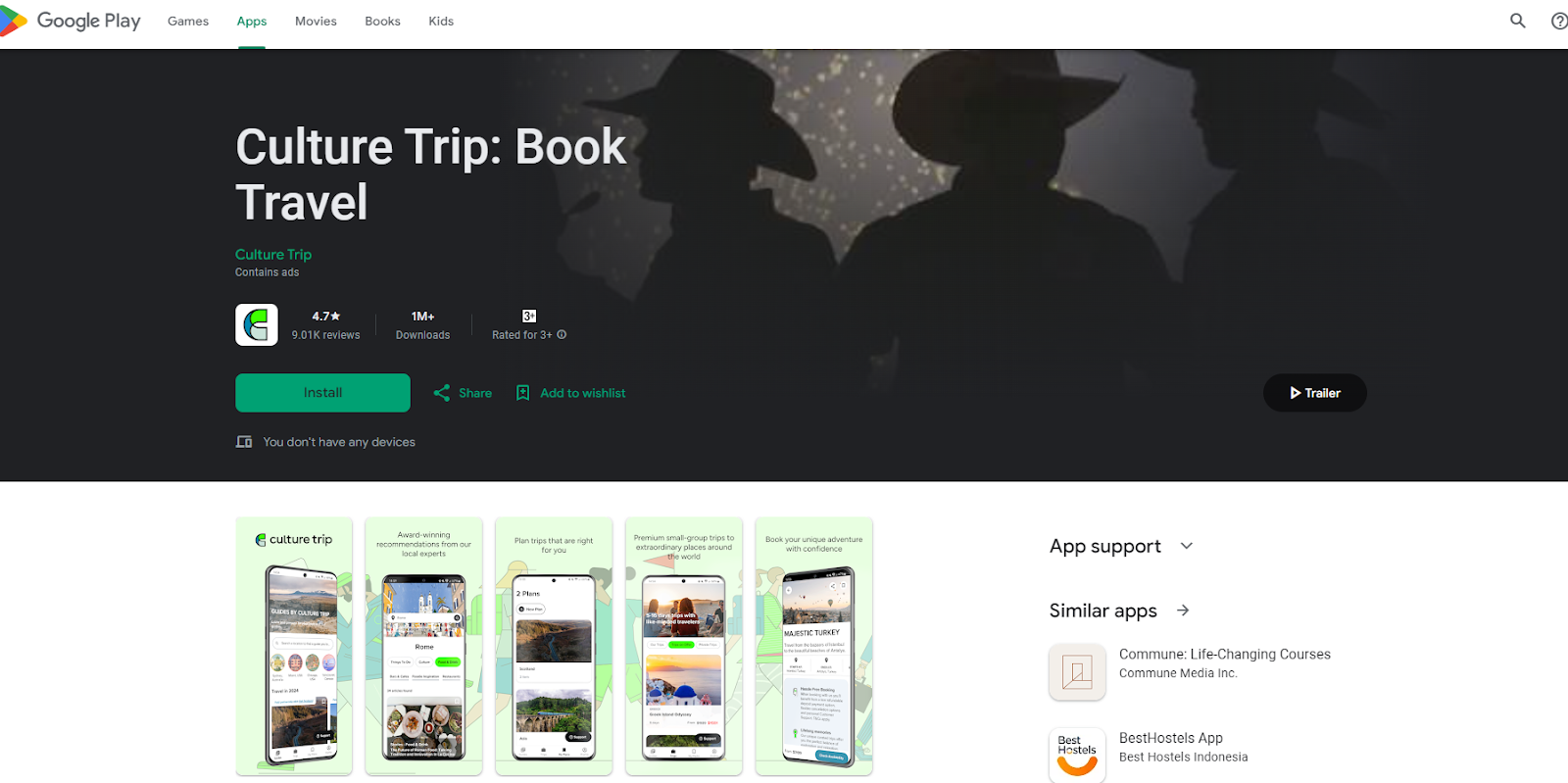The height and width of the screenshot is (783, 1568).
Task: Open the Culture Trip developer link
Action: click(x=273, y=254)
